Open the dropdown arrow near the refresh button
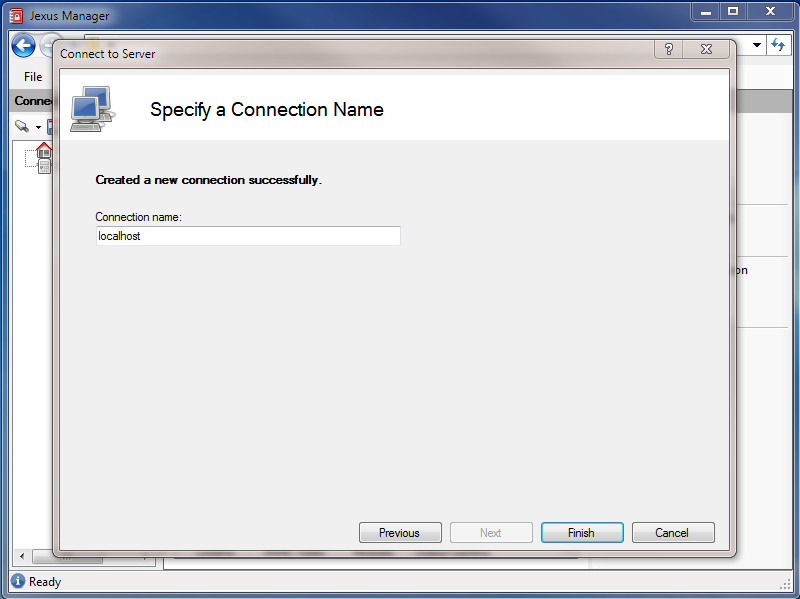Viewport: 800px width, 599px height. coord(756,45)
